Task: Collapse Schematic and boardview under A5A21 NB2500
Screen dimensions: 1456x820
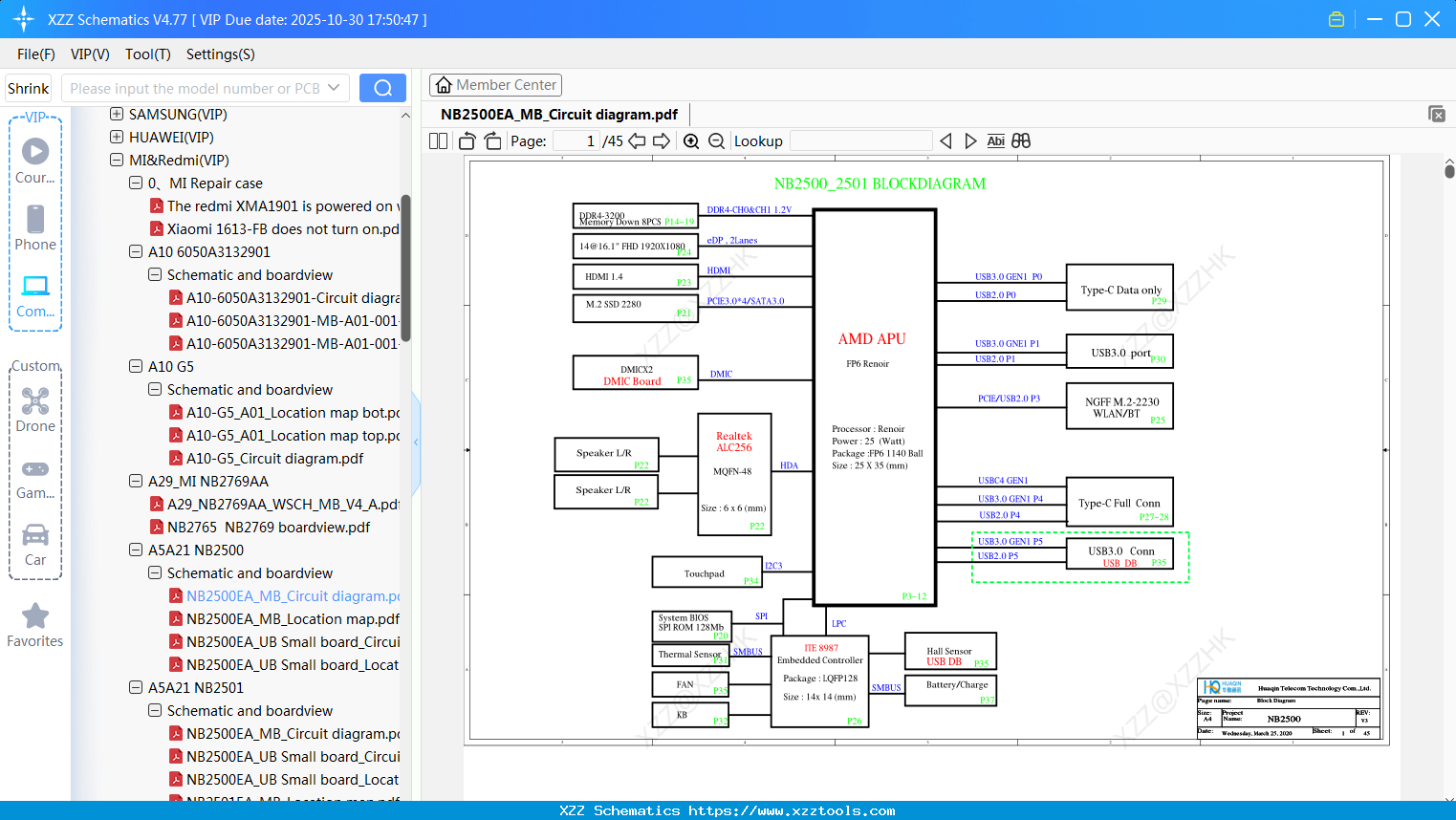Action: pos(155,572)
